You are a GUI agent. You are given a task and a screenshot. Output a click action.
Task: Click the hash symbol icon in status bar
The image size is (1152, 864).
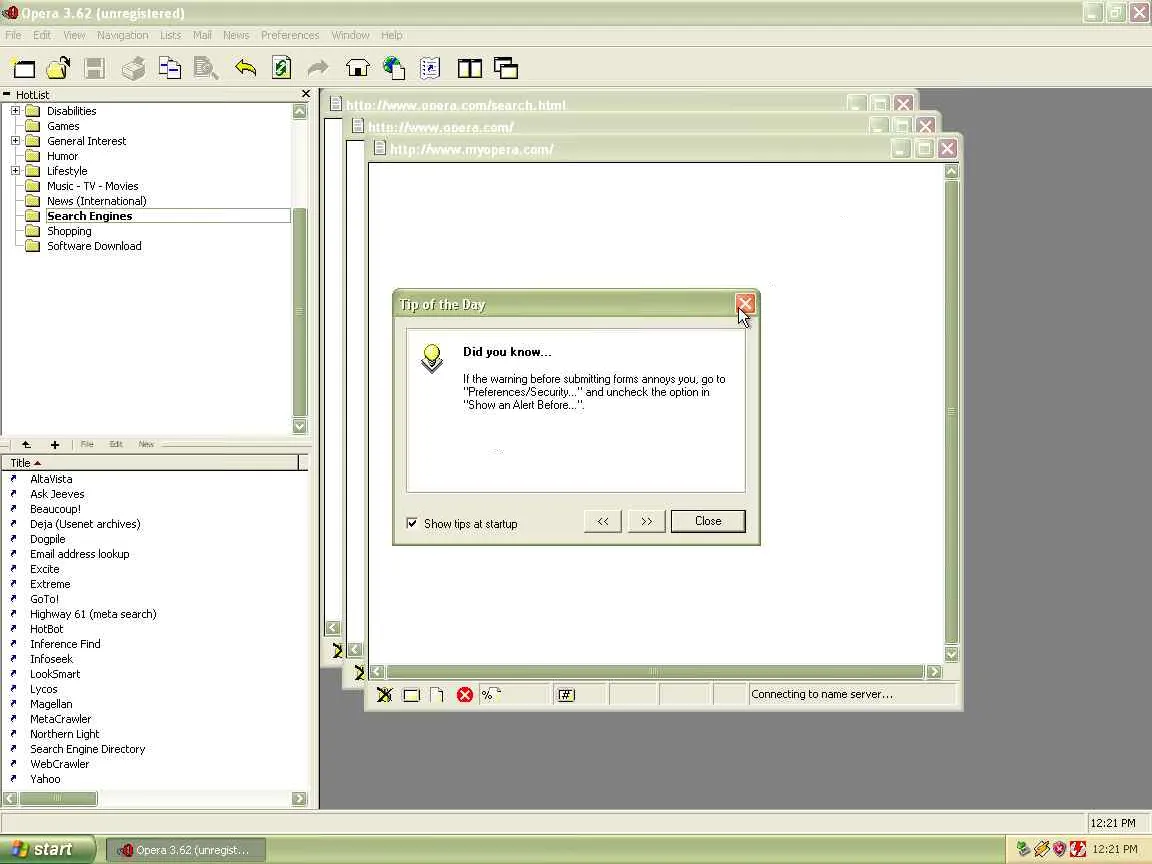tap(566, 694)
